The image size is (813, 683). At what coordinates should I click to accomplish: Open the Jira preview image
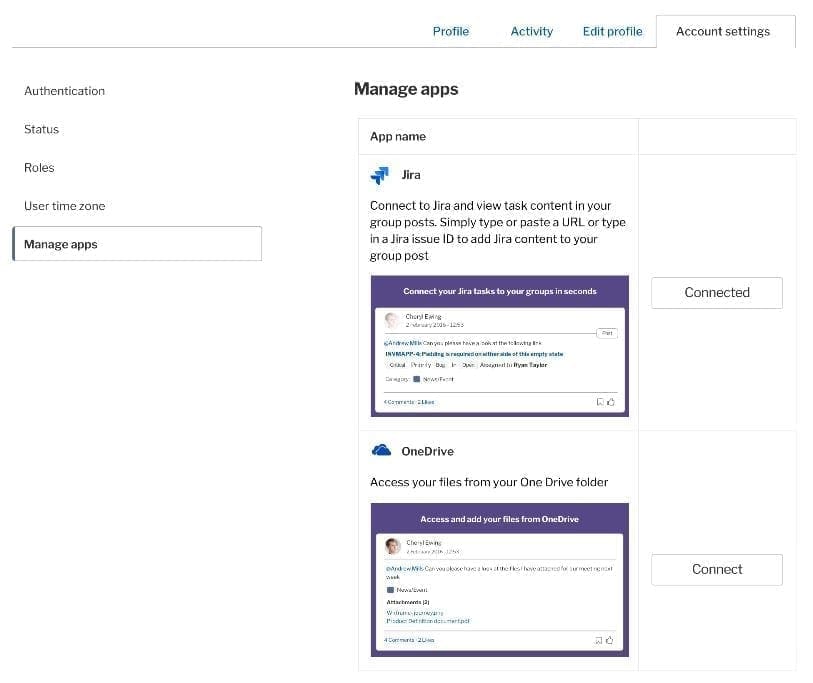click(499, 346)
